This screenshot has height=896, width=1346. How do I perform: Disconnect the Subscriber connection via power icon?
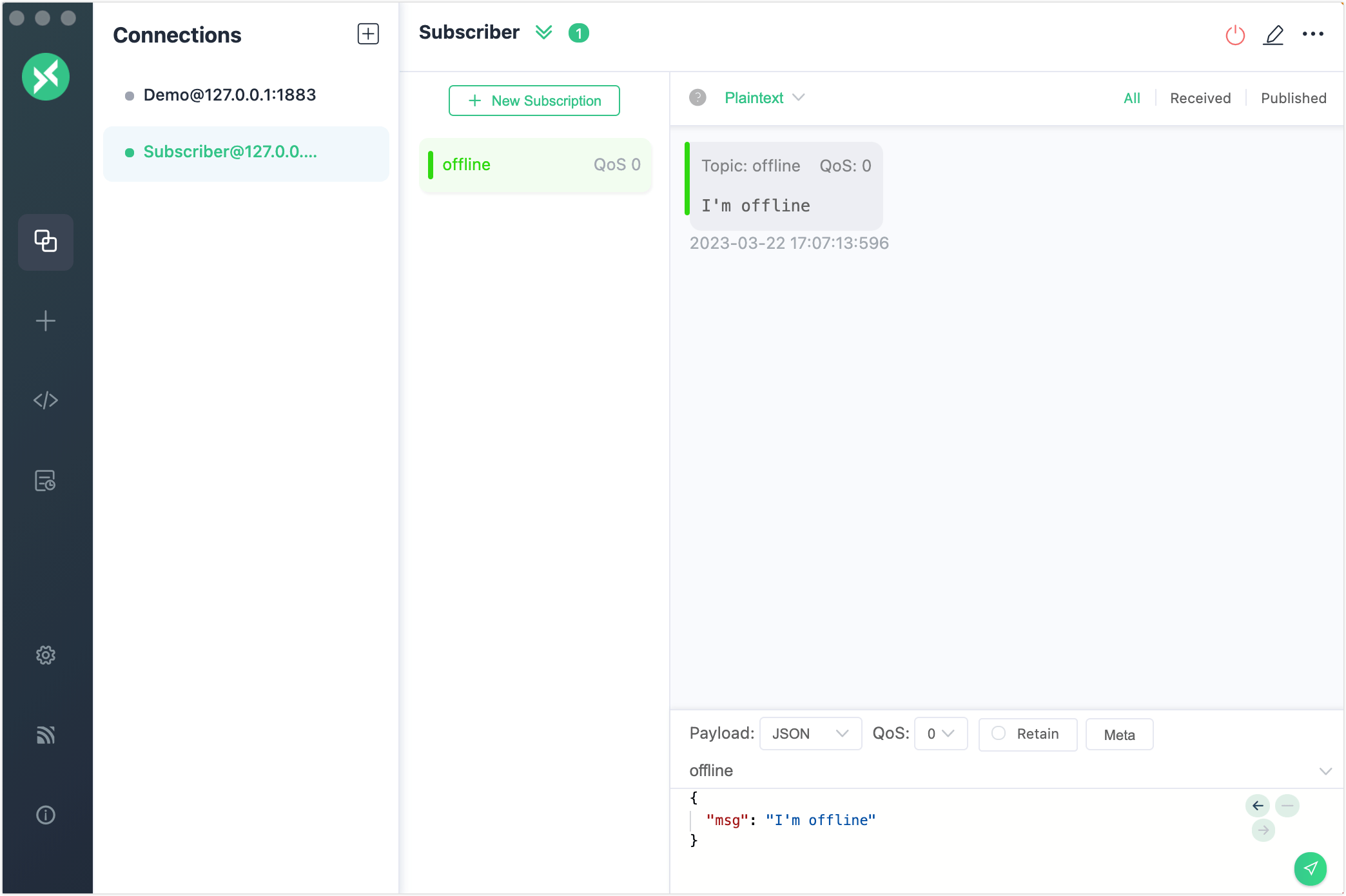pos(1234,34)
